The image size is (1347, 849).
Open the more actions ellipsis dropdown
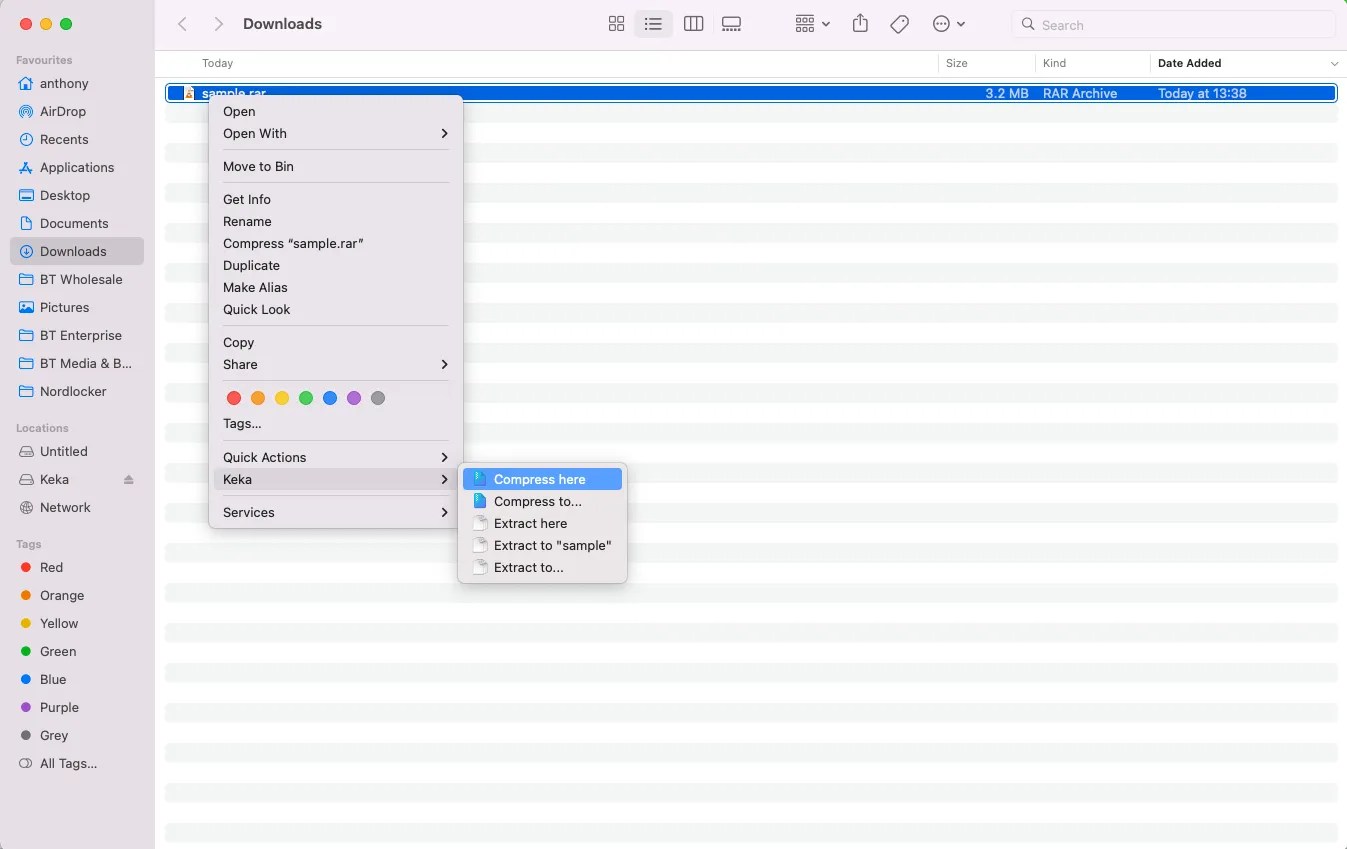tap(948, 23)
